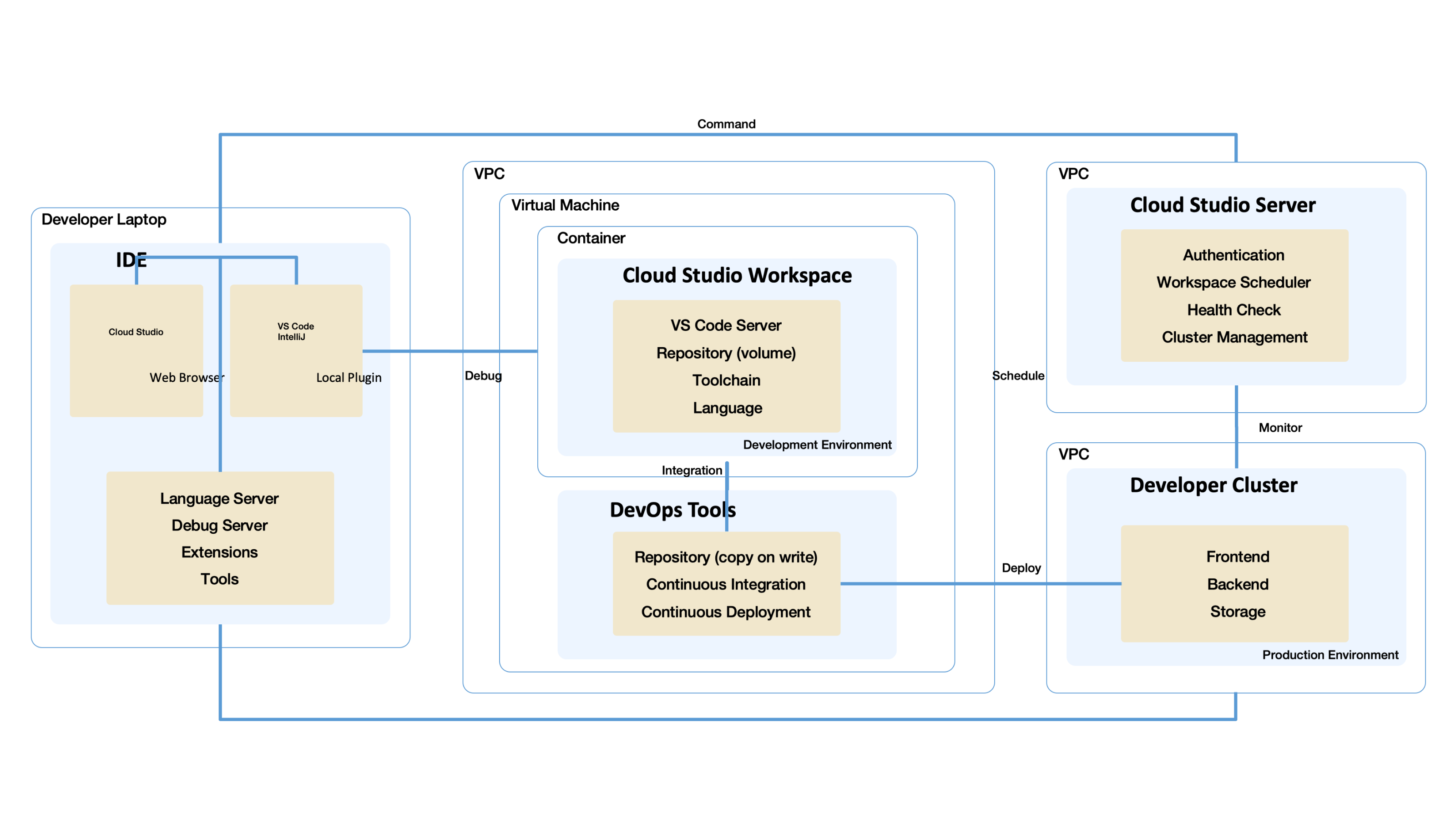Select the VS Code IntelliJ plugin box
Viewport: 1456px width, 819px height.
pos(296,350)
